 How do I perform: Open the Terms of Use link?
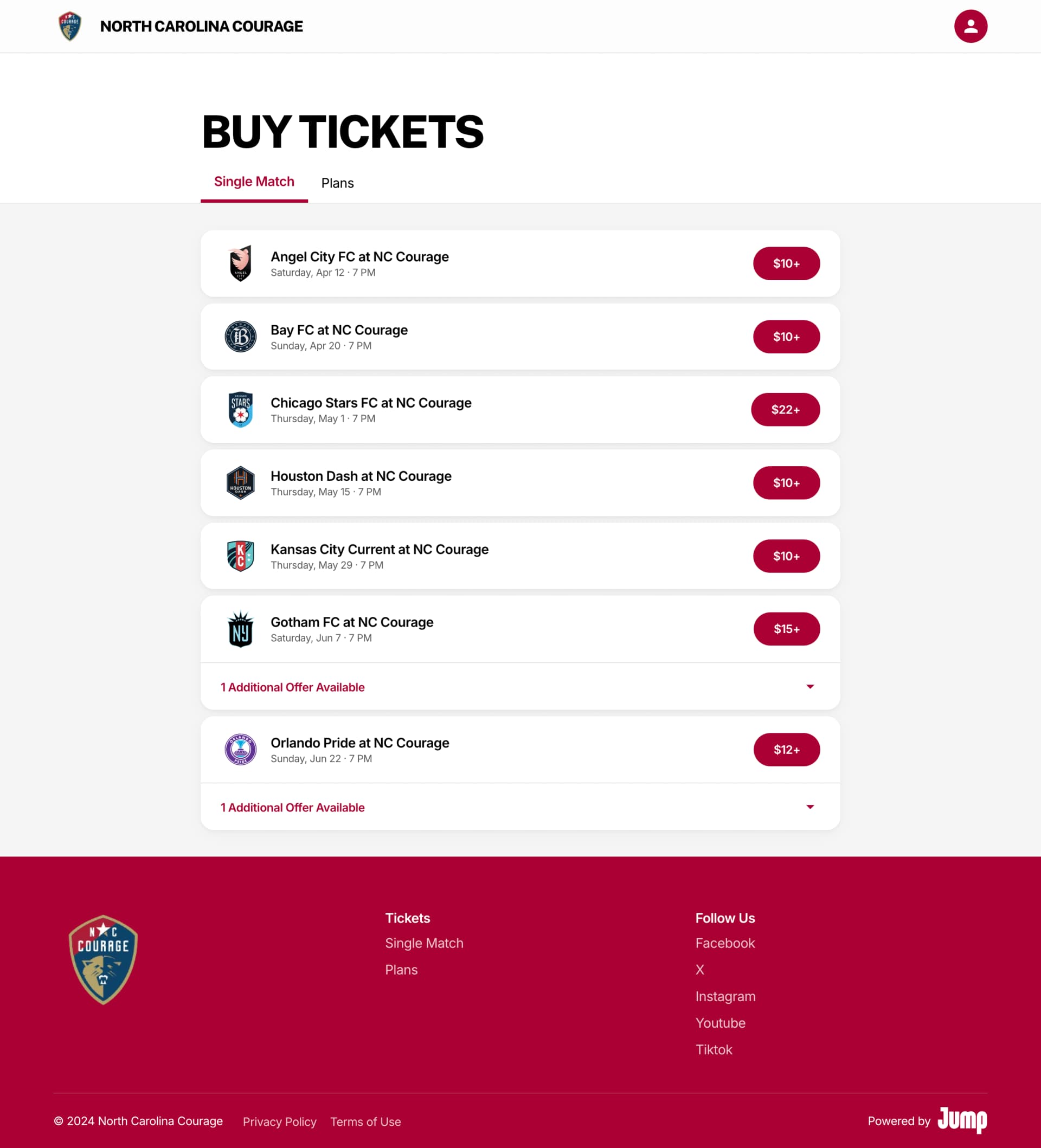(x=365, y=1122)
